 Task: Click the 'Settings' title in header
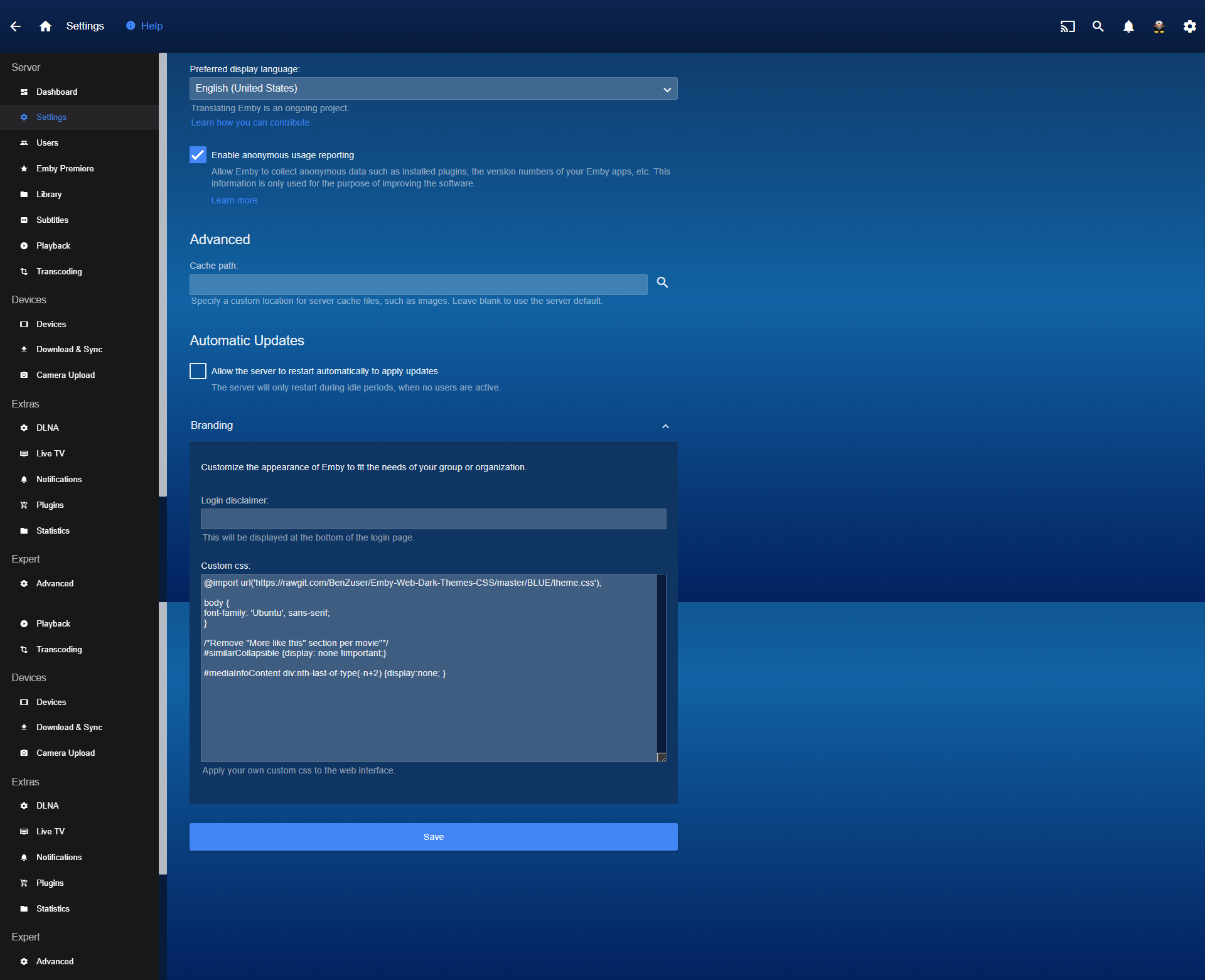pos(85,26)
